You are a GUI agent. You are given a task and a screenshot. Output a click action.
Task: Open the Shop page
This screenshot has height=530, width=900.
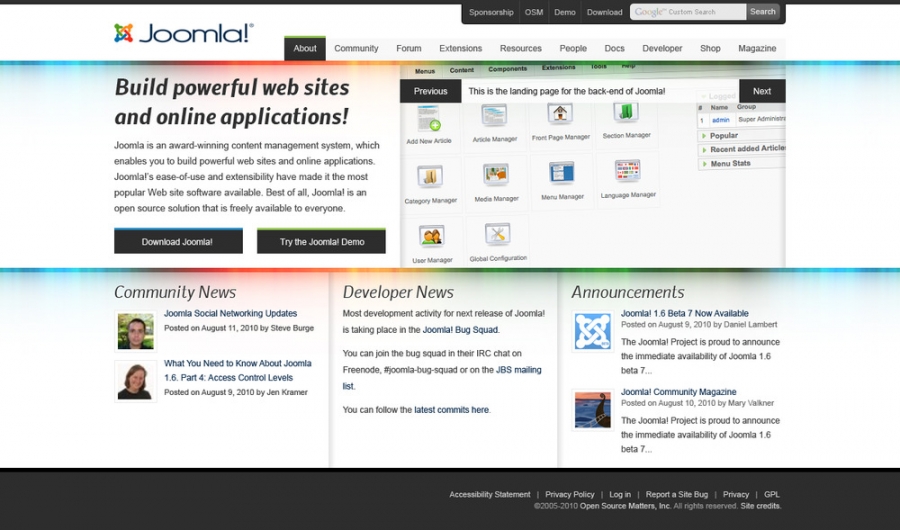tap(710, 49)
